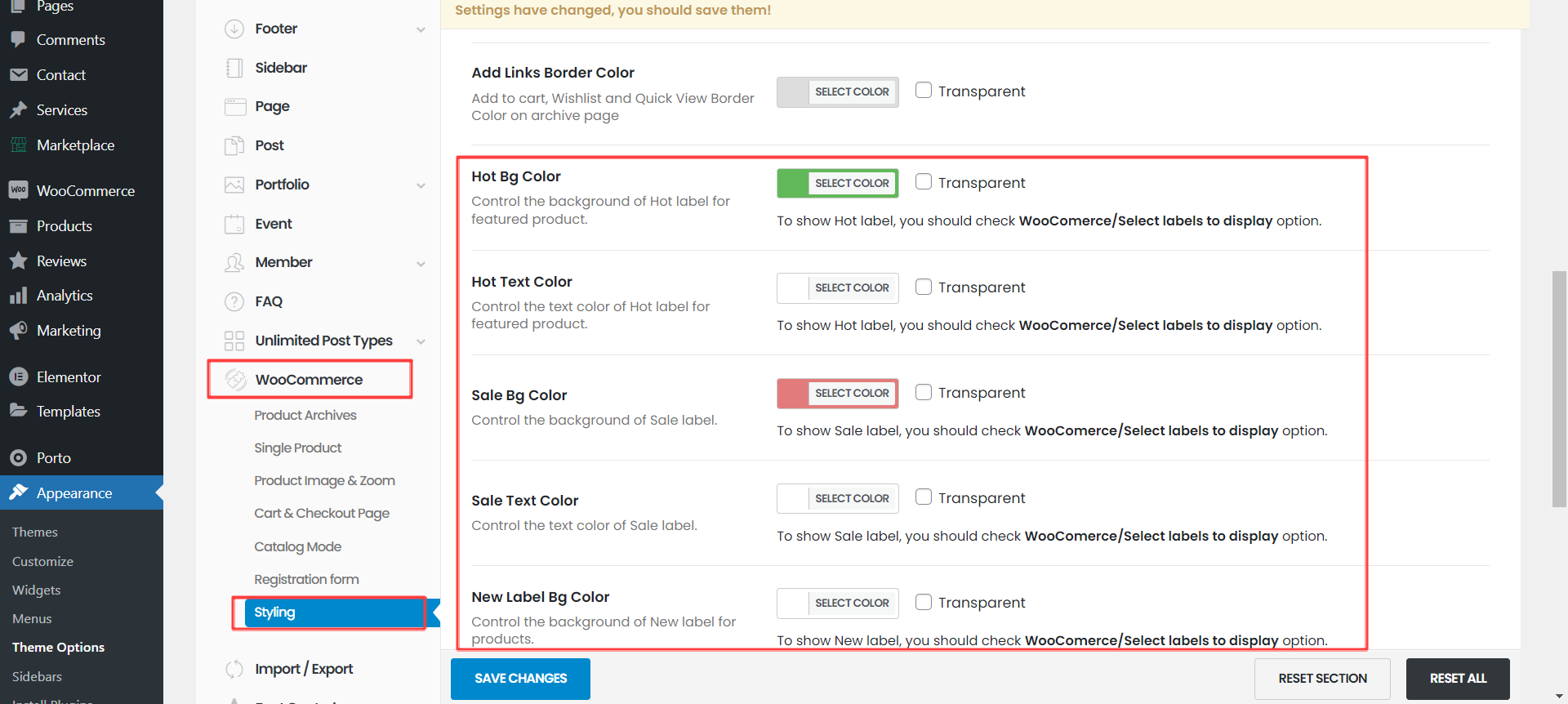Screen dimensions: 1568x704
Task: Open Themes under Appearance
Action: click(35, 532)
